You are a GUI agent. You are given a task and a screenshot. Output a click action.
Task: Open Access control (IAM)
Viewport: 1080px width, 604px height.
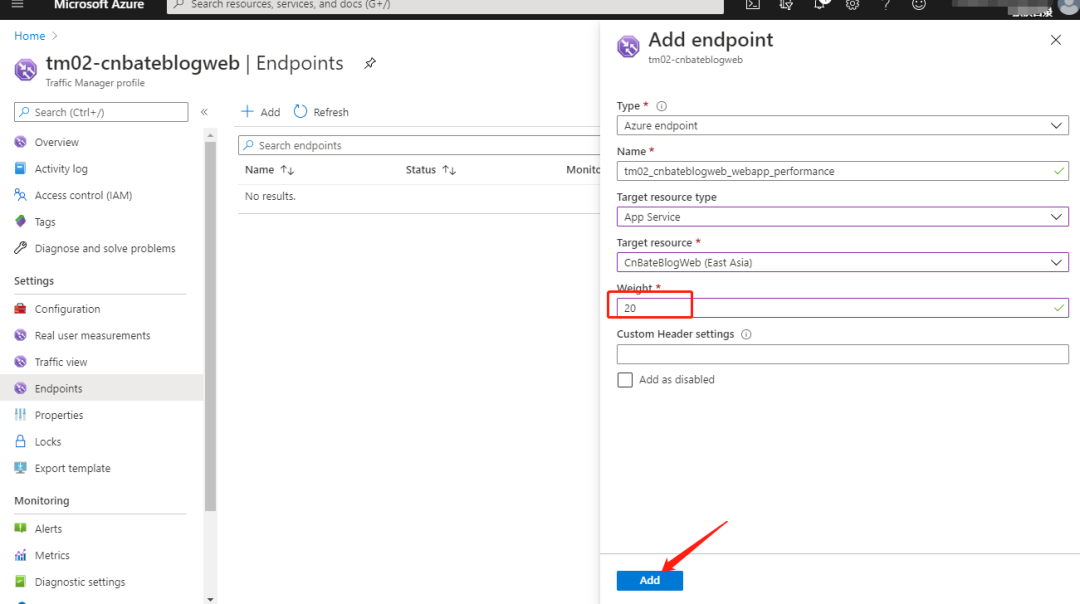point(83,195)
